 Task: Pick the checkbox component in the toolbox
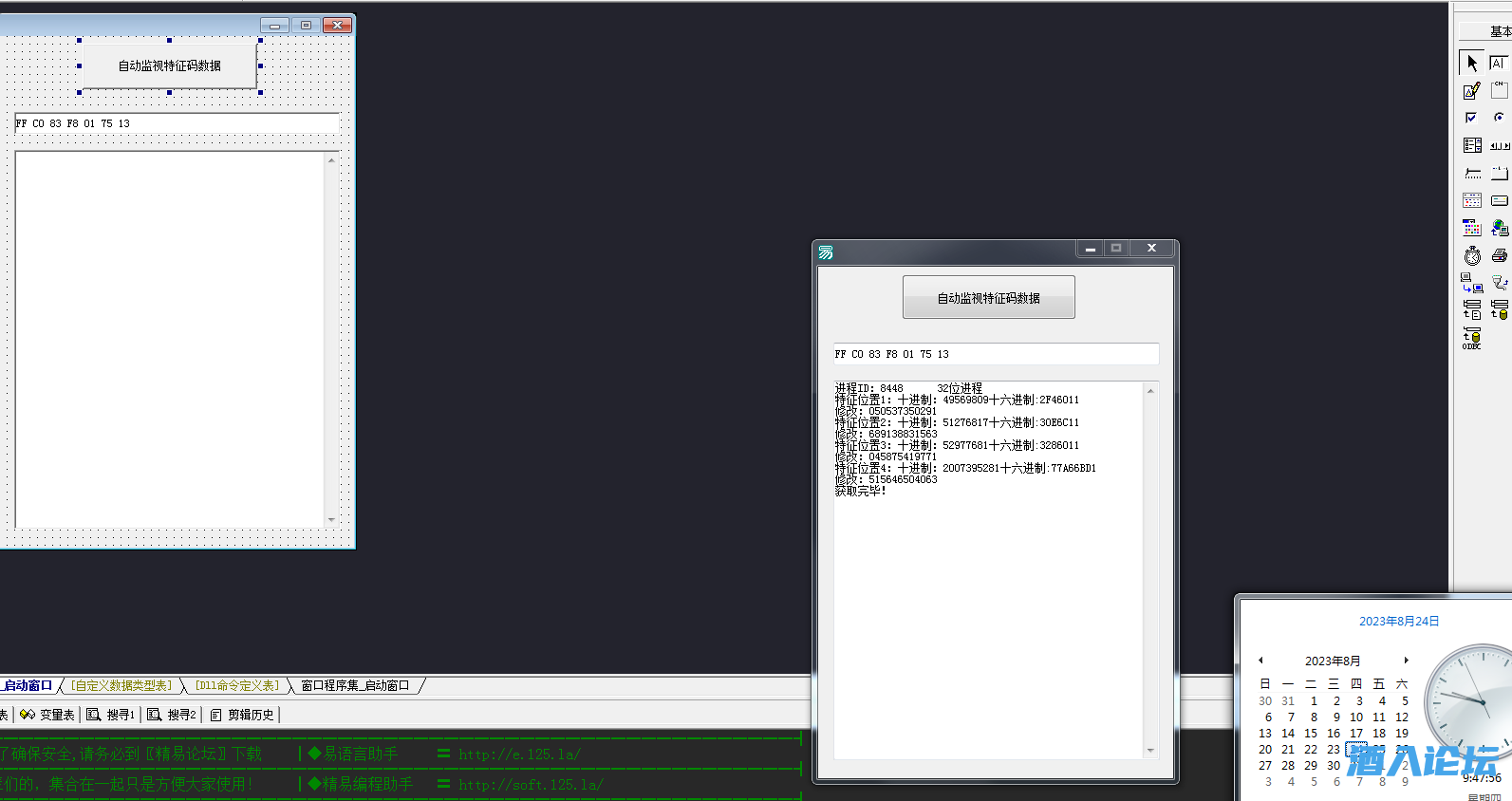(1471, 118)
